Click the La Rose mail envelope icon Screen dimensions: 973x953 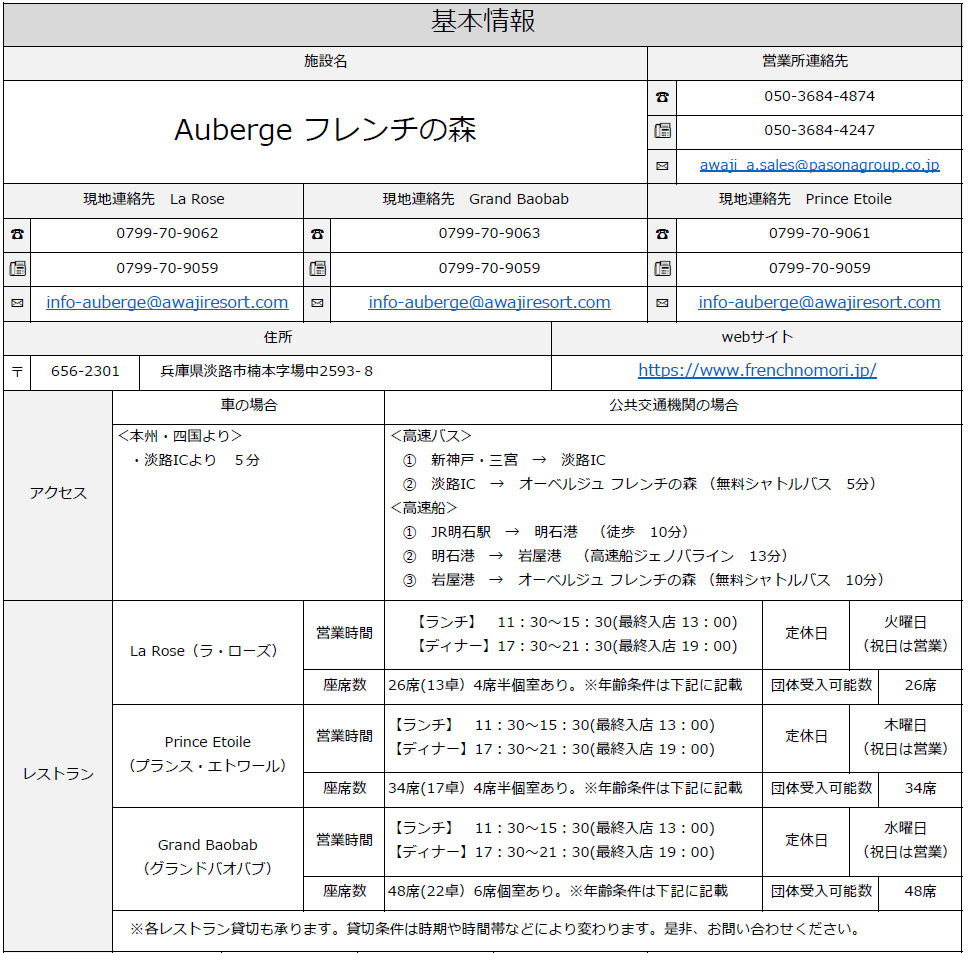click(17, 303)
